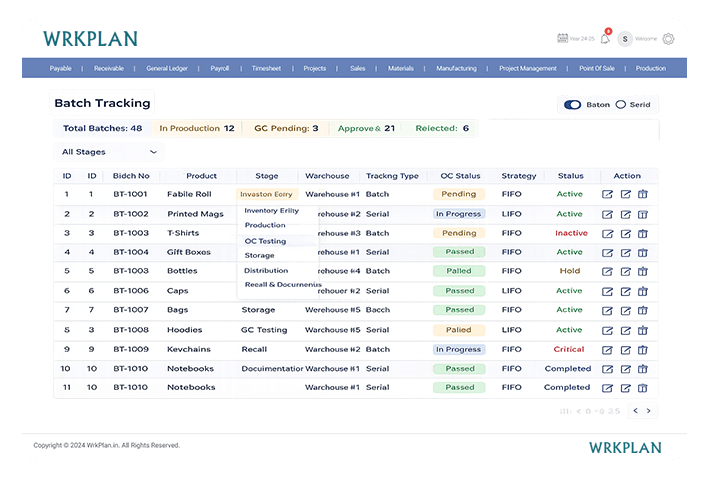Click second edit icon in Printed Mags row
Screen dimensions: 708x477
click(625, 214)
